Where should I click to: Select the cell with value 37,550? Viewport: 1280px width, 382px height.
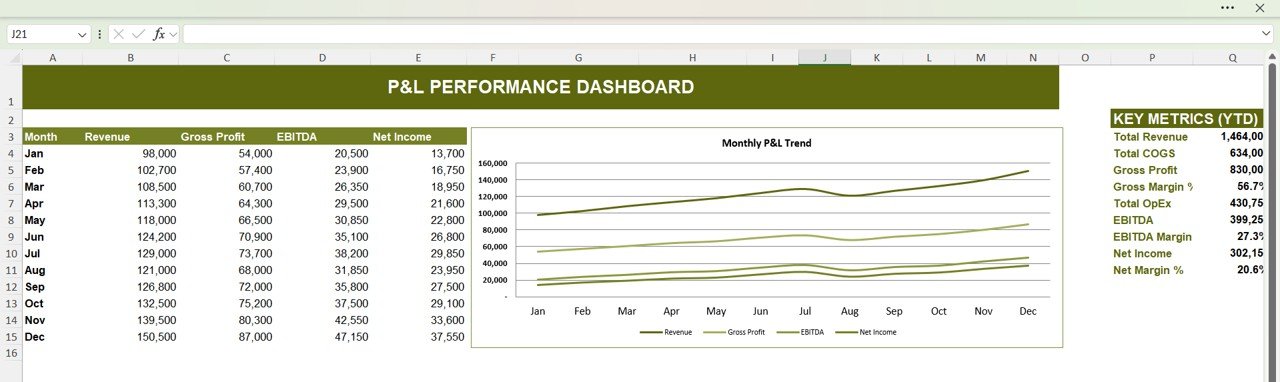tap(418, 337)
